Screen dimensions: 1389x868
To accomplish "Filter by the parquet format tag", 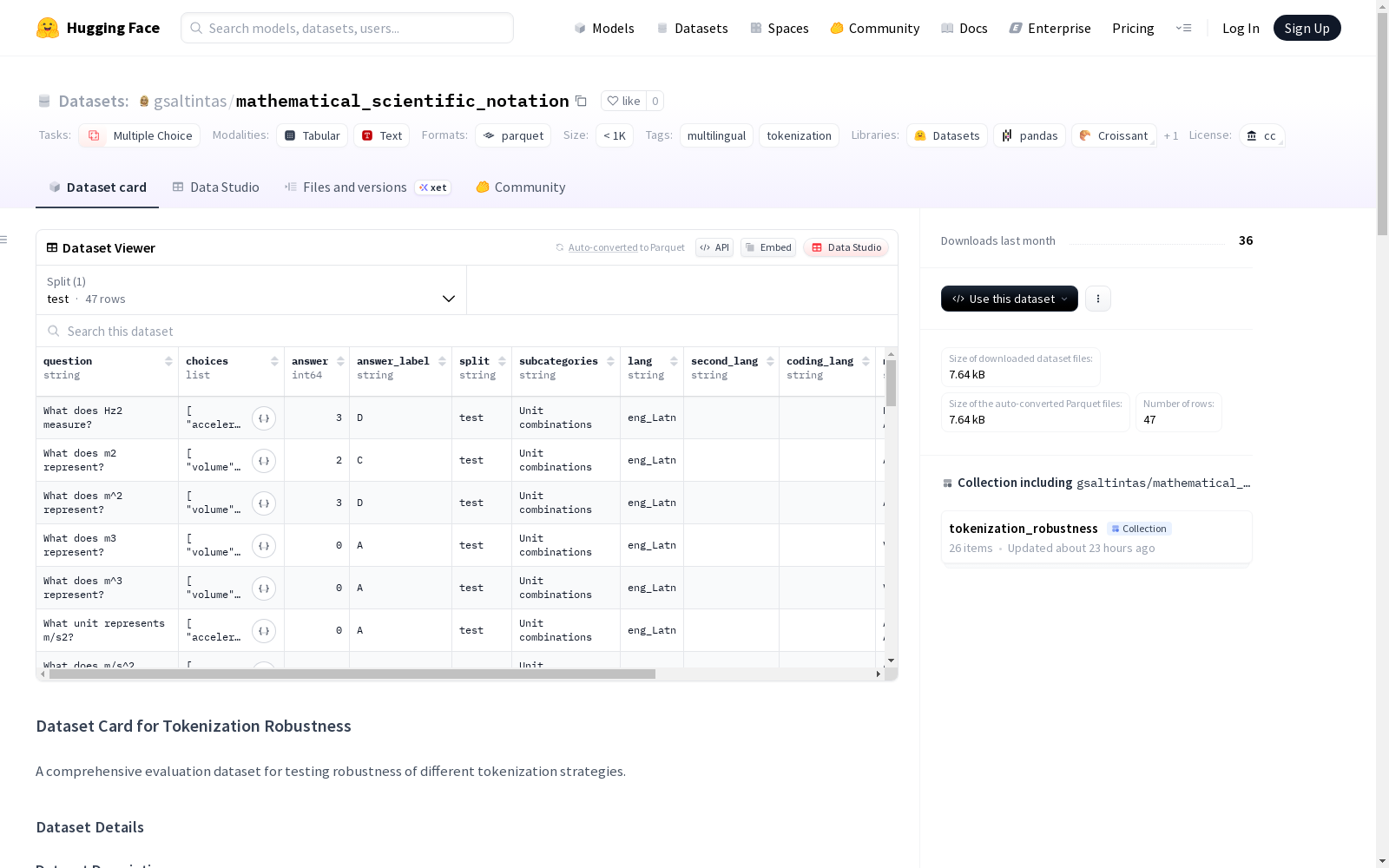I will pos(513,135).
